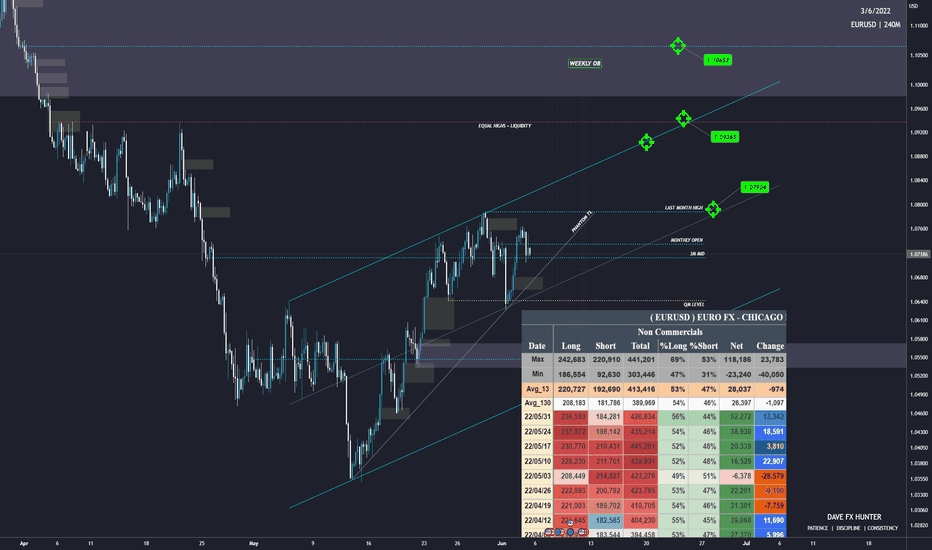Click the Short value 182,585
Viewport: 932px width, 550px height.
tap(606, 520)
